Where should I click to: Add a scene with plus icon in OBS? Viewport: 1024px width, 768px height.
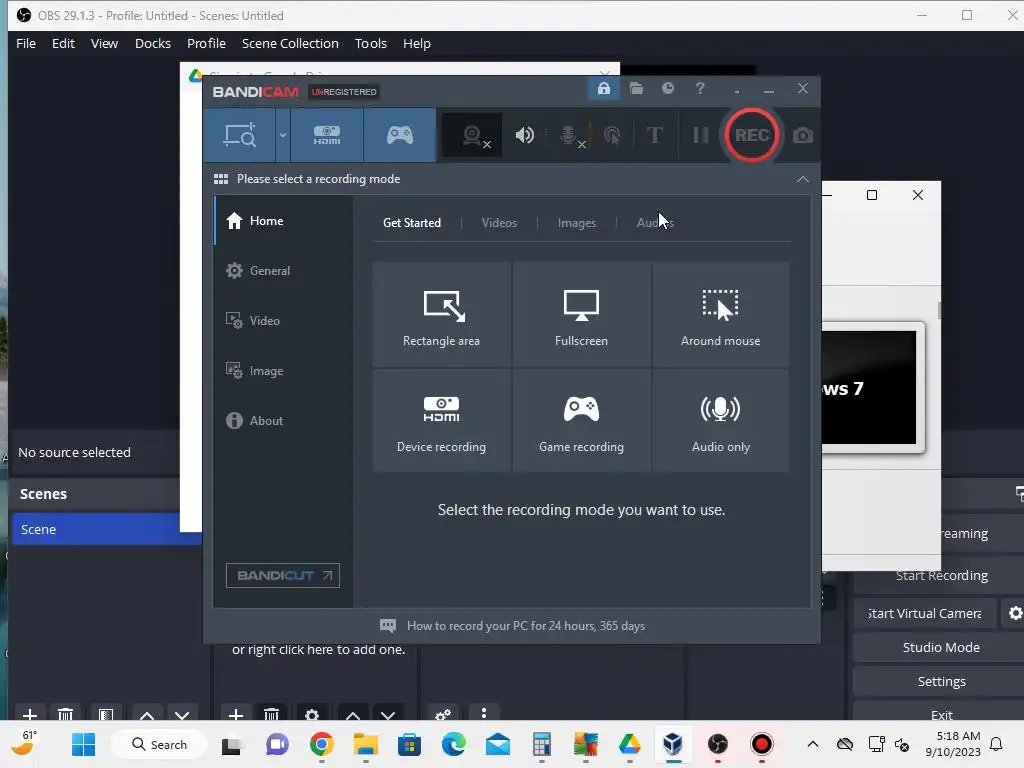pos(29,715)
